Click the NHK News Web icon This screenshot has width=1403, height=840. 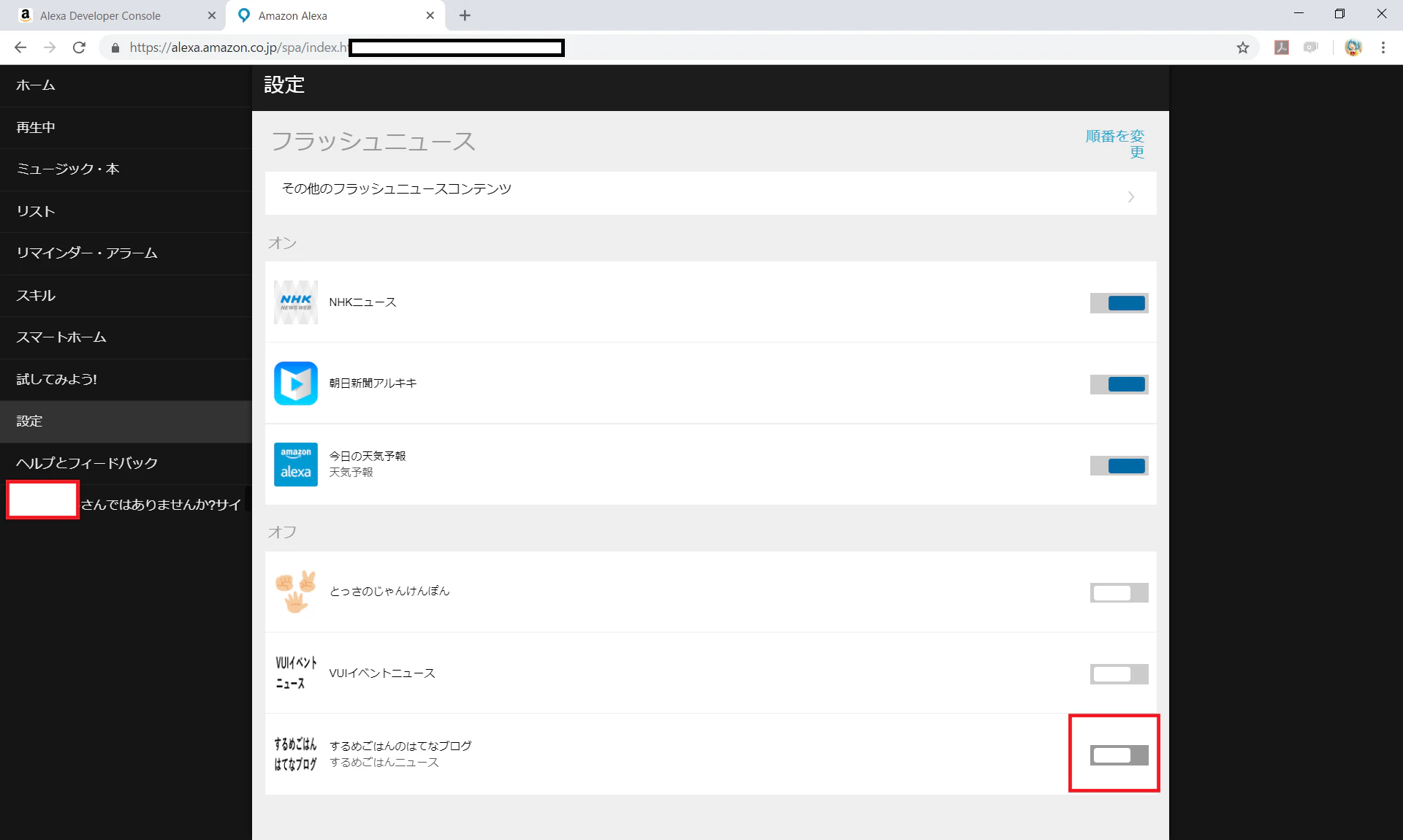295,302
